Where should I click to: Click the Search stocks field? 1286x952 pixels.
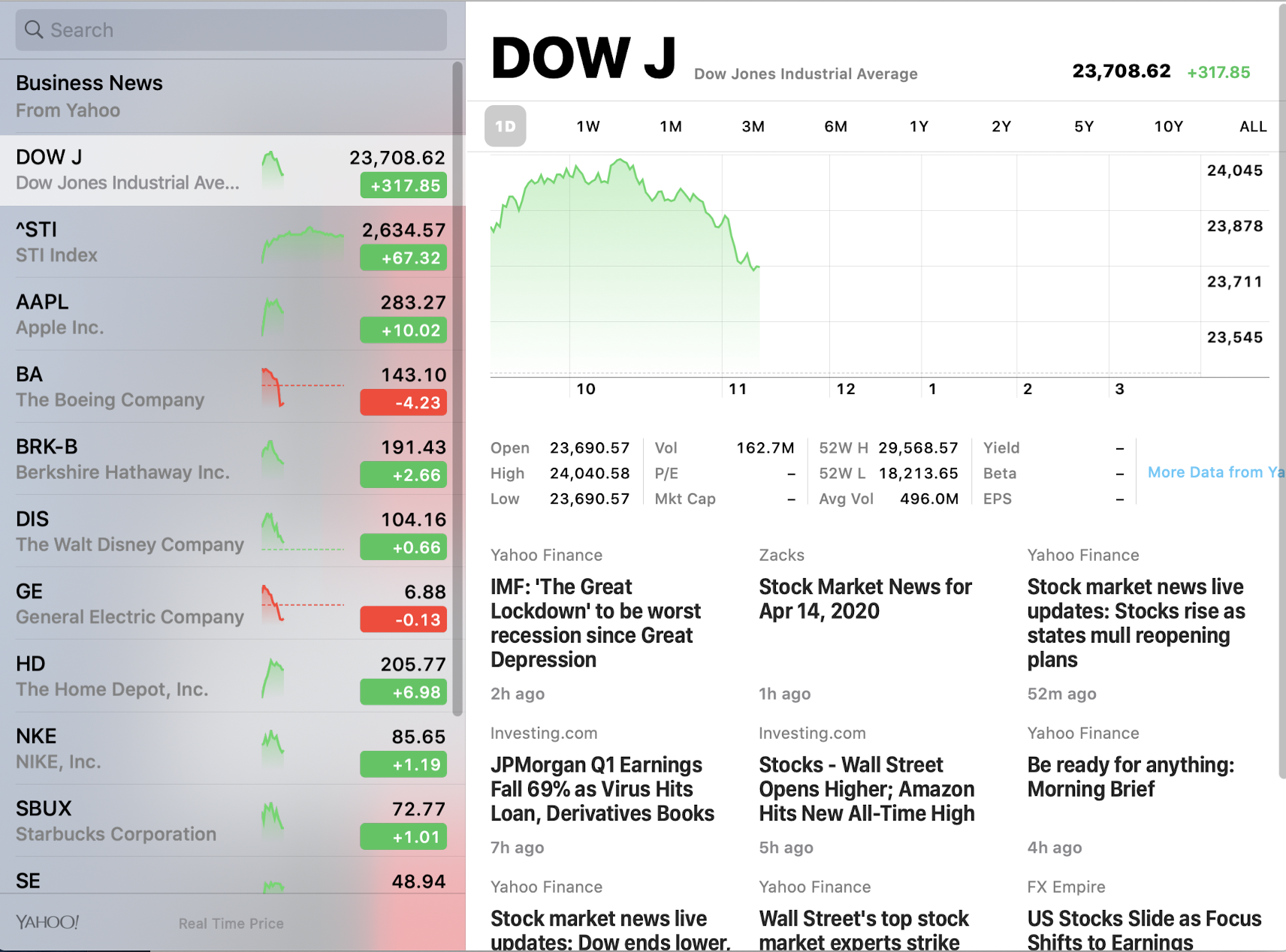pyautogui.click(x=231, y=30)
